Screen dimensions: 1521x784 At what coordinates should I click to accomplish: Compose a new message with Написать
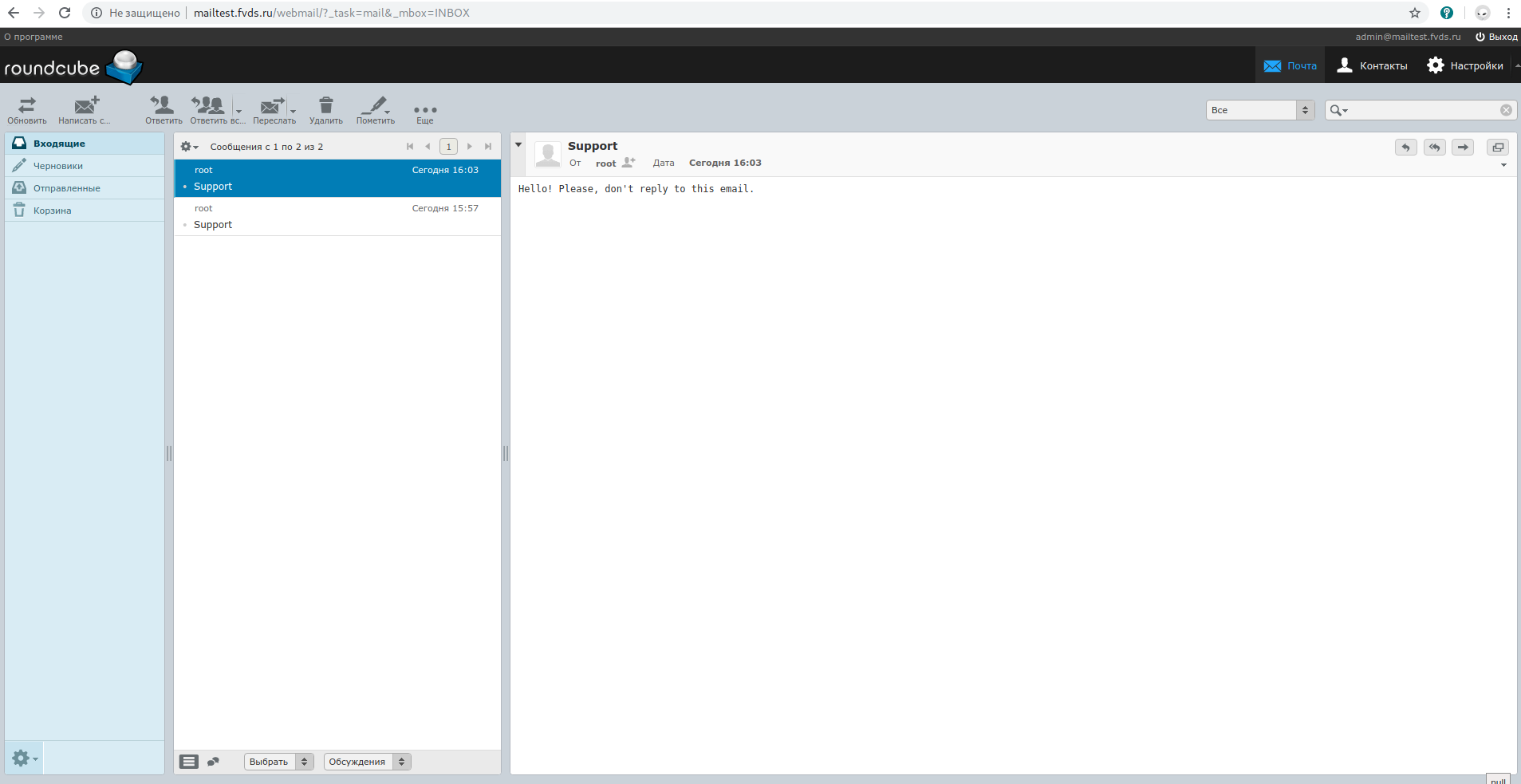85,109
